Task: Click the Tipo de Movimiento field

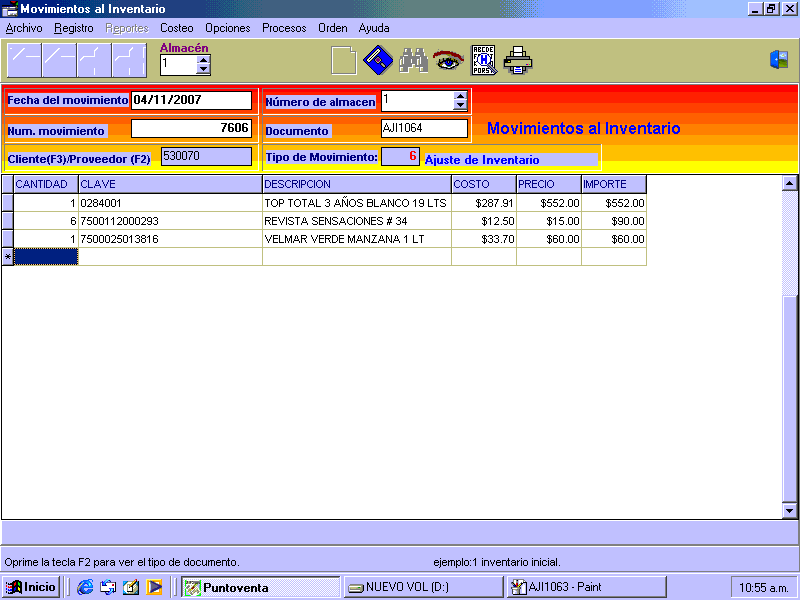Action: (x=400, y=156)
